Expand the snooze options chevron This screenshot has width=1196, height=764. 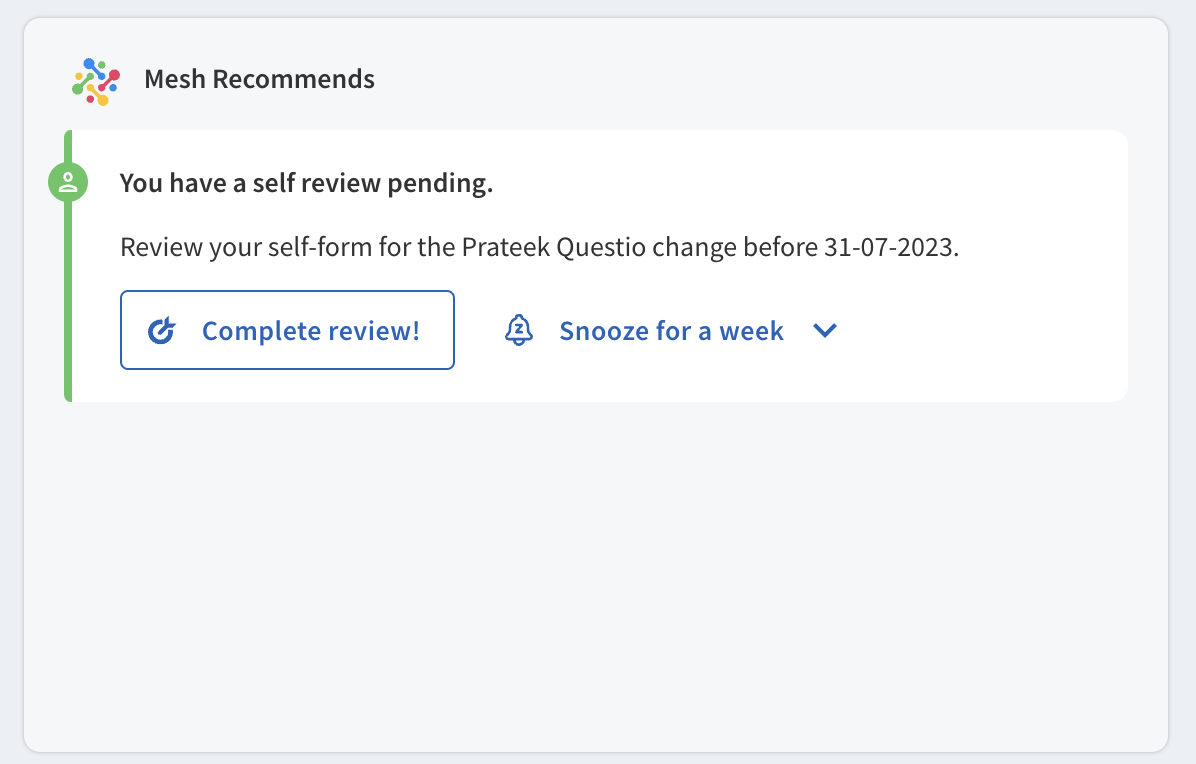[825, 330]
